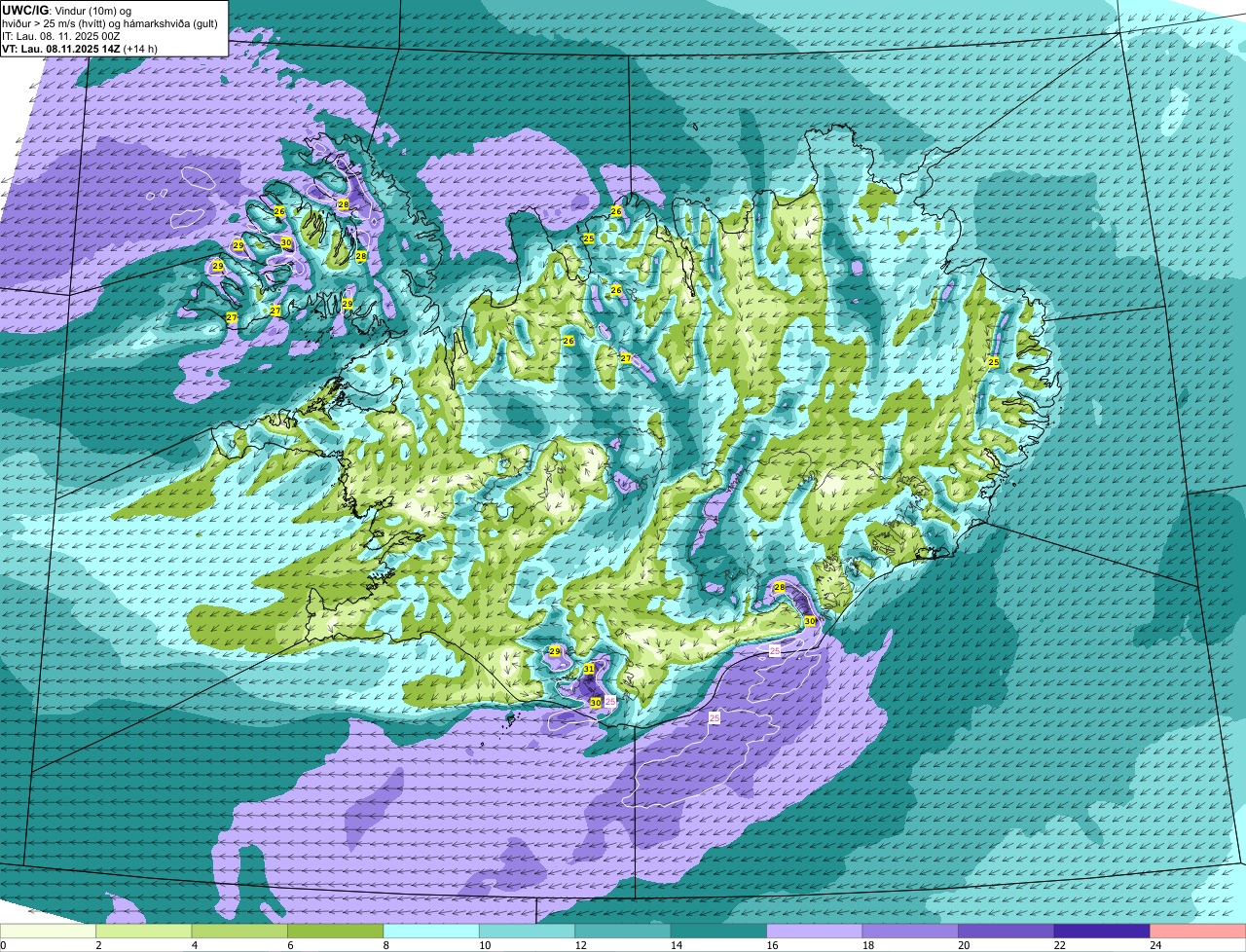Image resolution: width=1246 pixels, height=952 pixels.
Task: Click the pale 0–2 m/s legend swatch
Action: tap(48, 931)
